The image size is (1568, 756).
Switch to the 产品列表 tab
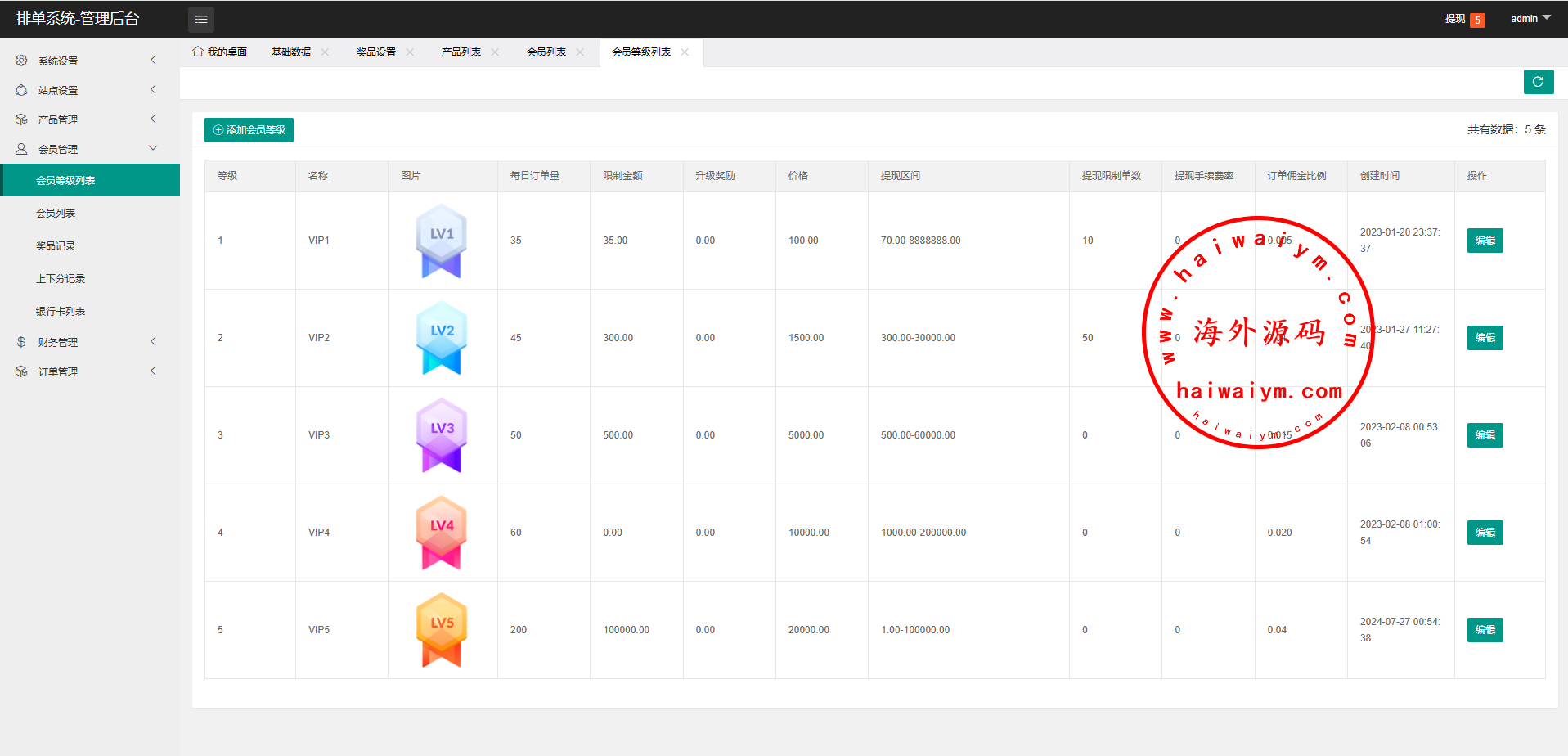click(461, 52)
